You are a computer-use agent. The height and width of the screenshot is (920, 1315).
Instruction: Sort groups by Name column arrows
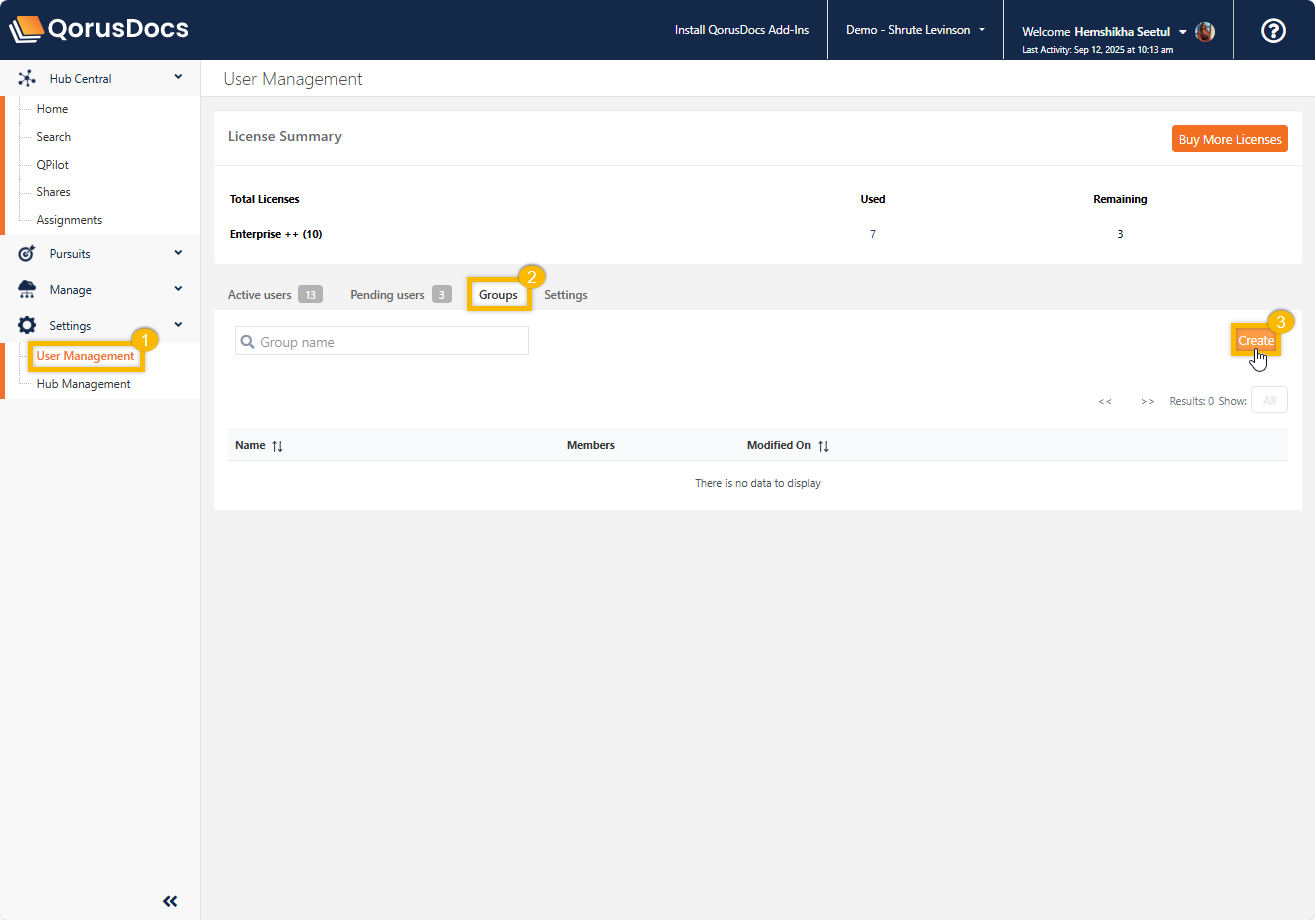[x=278, y=446]
